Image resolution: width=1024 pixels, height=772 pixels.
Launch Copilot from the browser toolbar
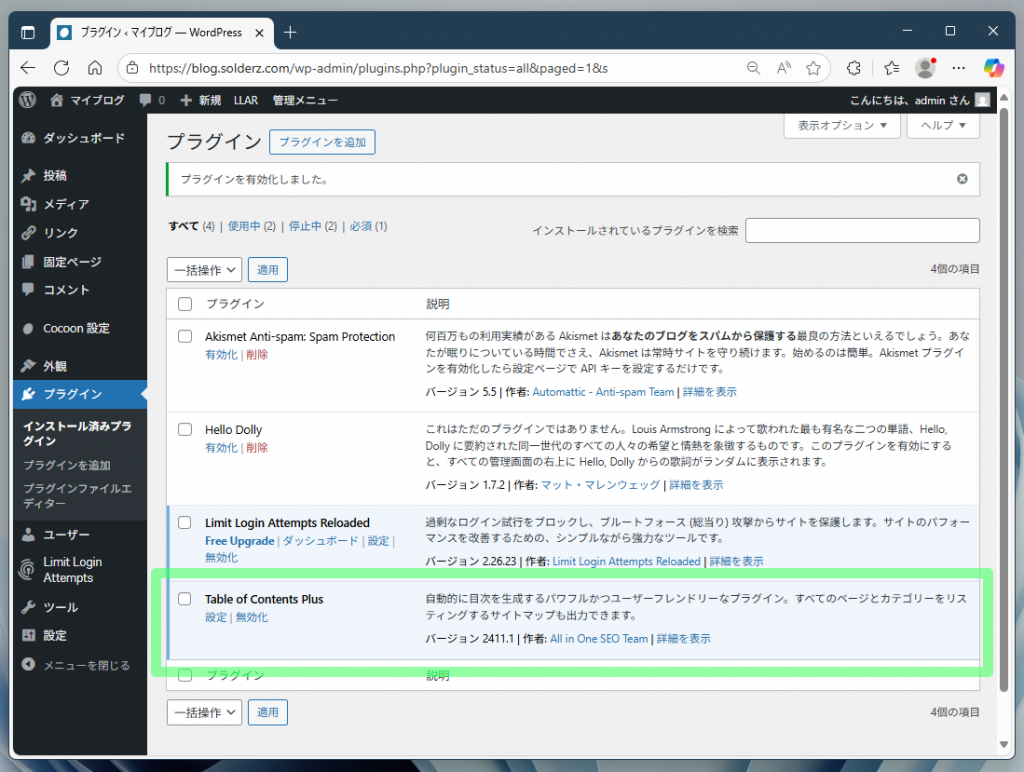pos(992,68)
